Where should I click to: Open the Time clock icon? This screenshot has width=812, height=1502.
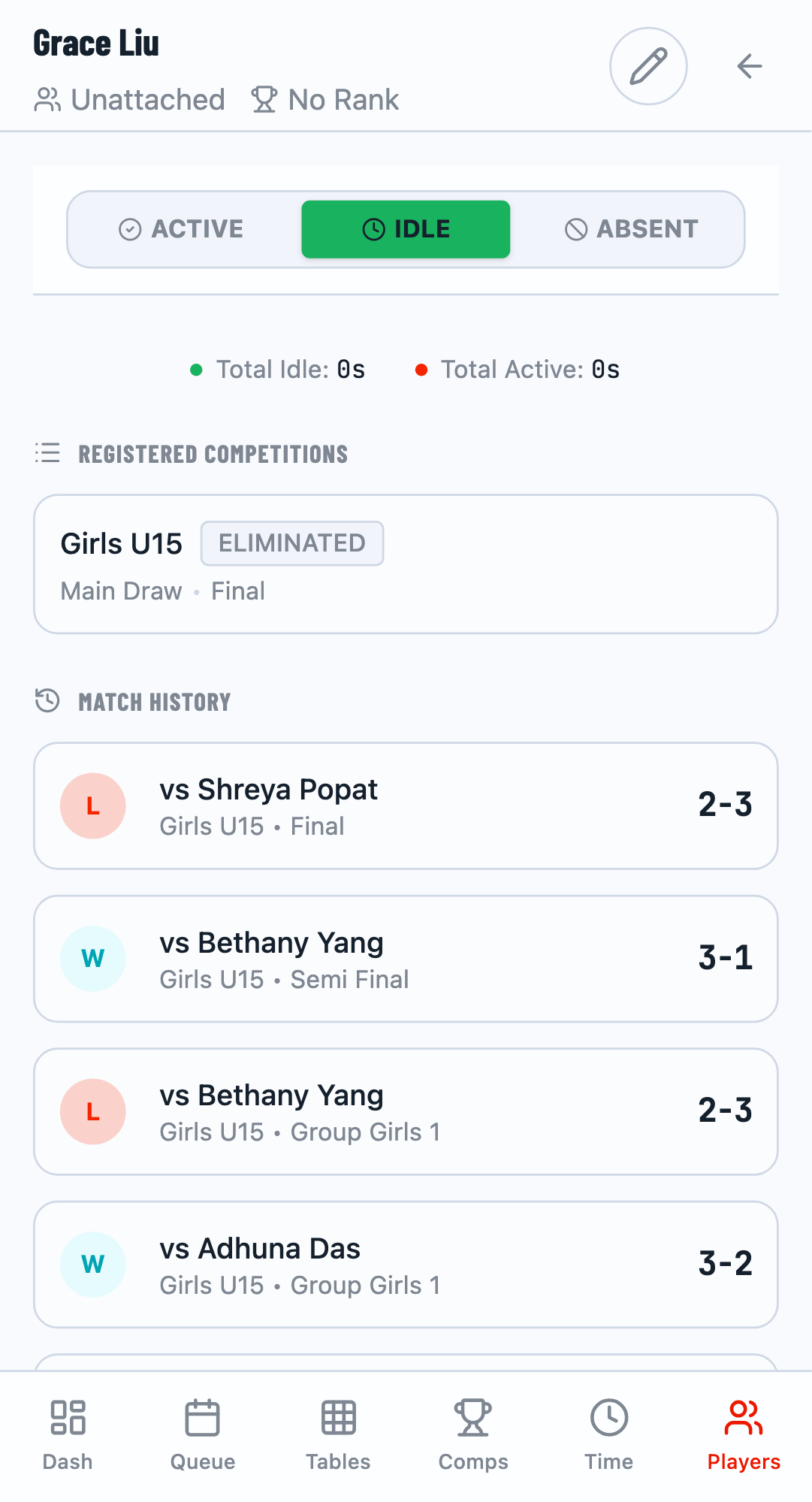(608, 1418)
